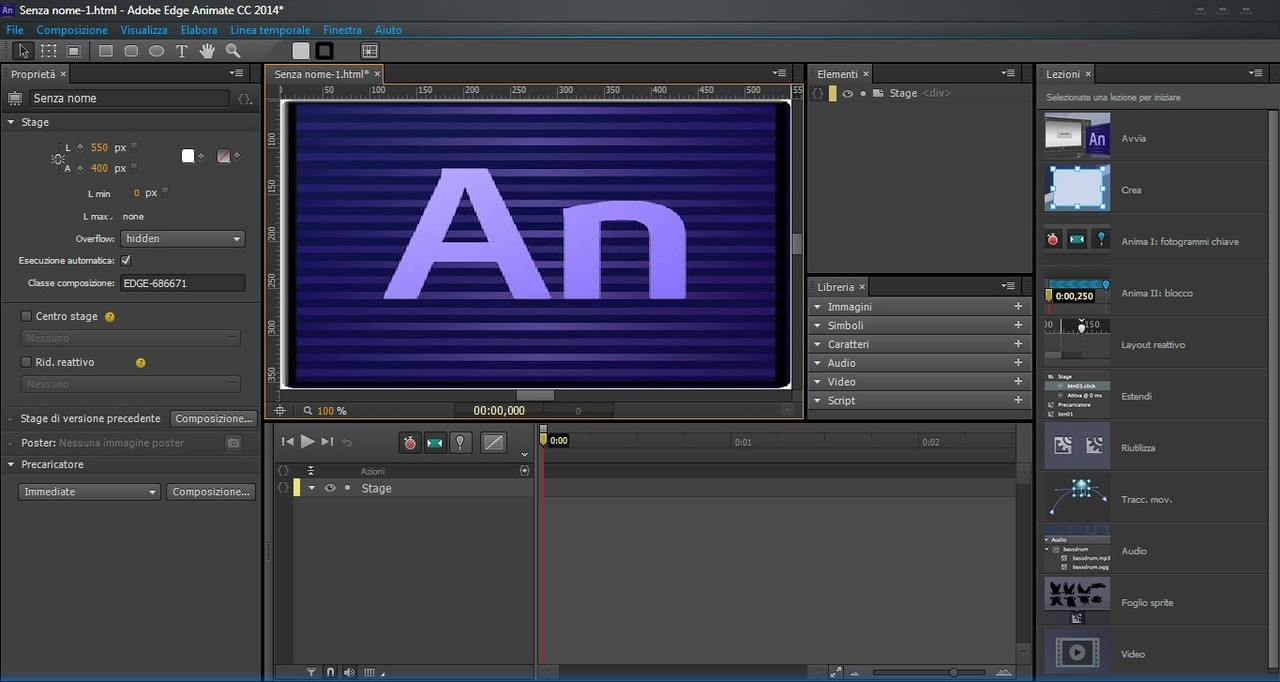Open the Elabora menu
The width and height of the screenshot is (1280, 682).
tap(198, 30)
